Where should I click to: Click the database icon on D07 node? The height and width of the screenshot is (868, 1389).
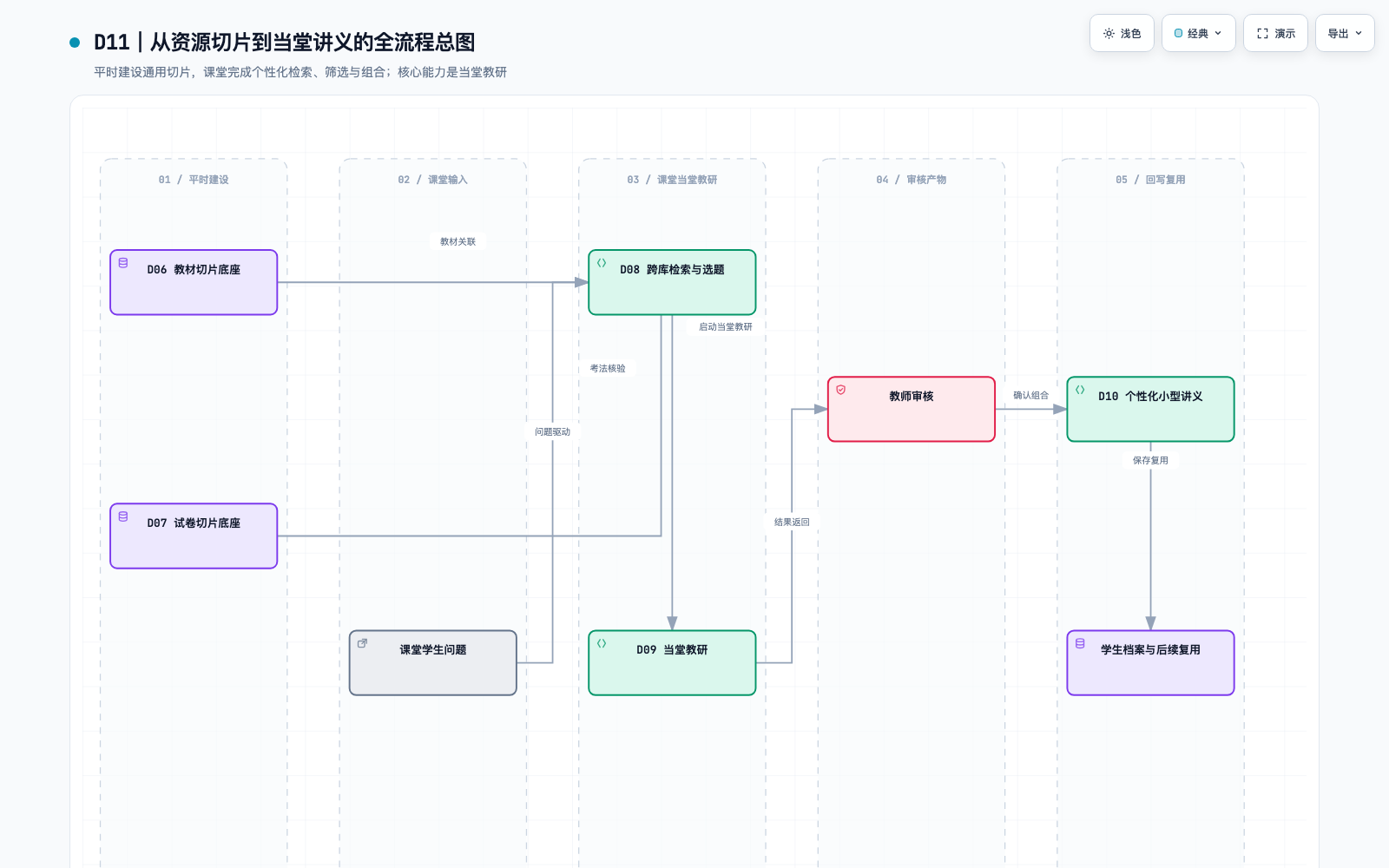point(123,516)
